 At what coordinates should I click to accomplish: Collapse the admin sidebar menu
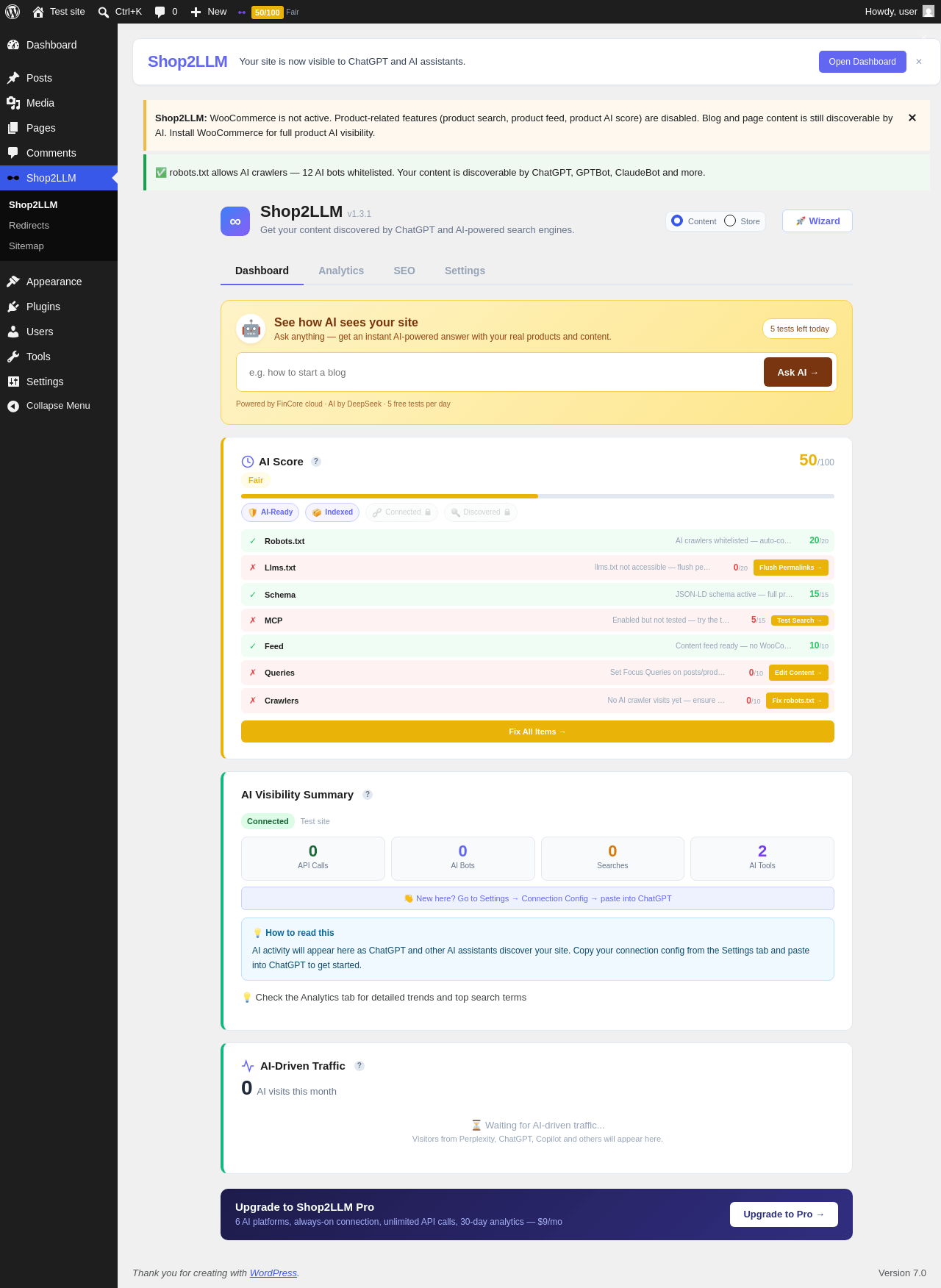click(59, 406)
